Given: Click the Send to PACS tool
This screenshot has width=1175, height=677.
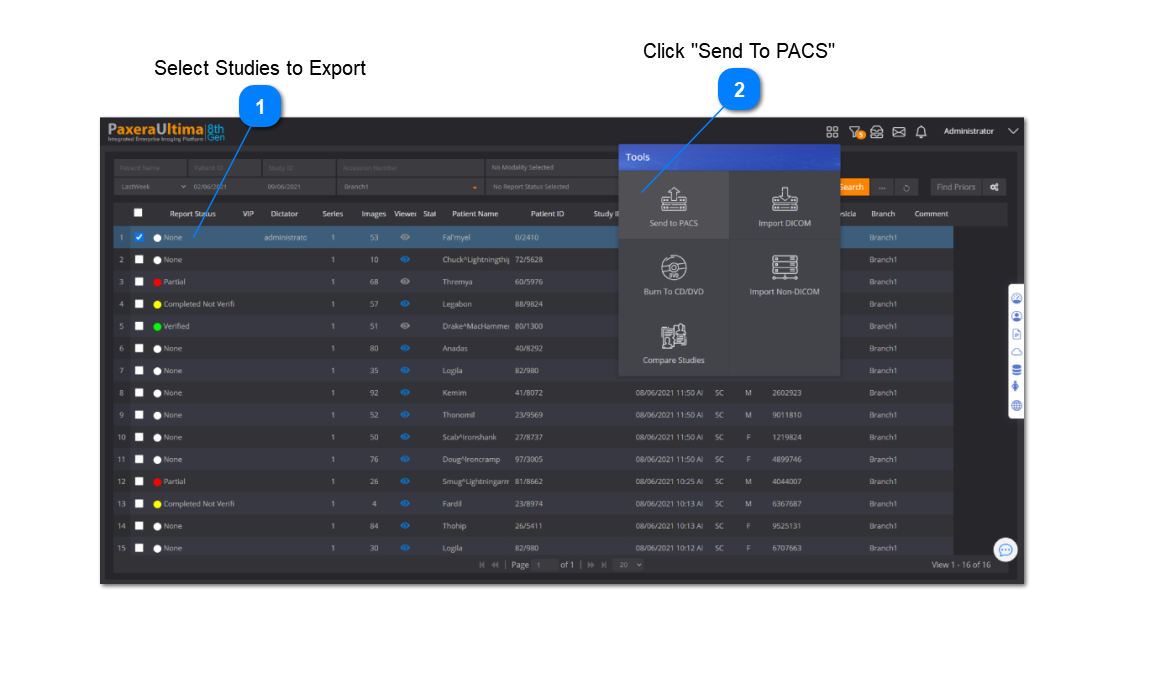Looking at the screenshot, I should click(673, 205).
